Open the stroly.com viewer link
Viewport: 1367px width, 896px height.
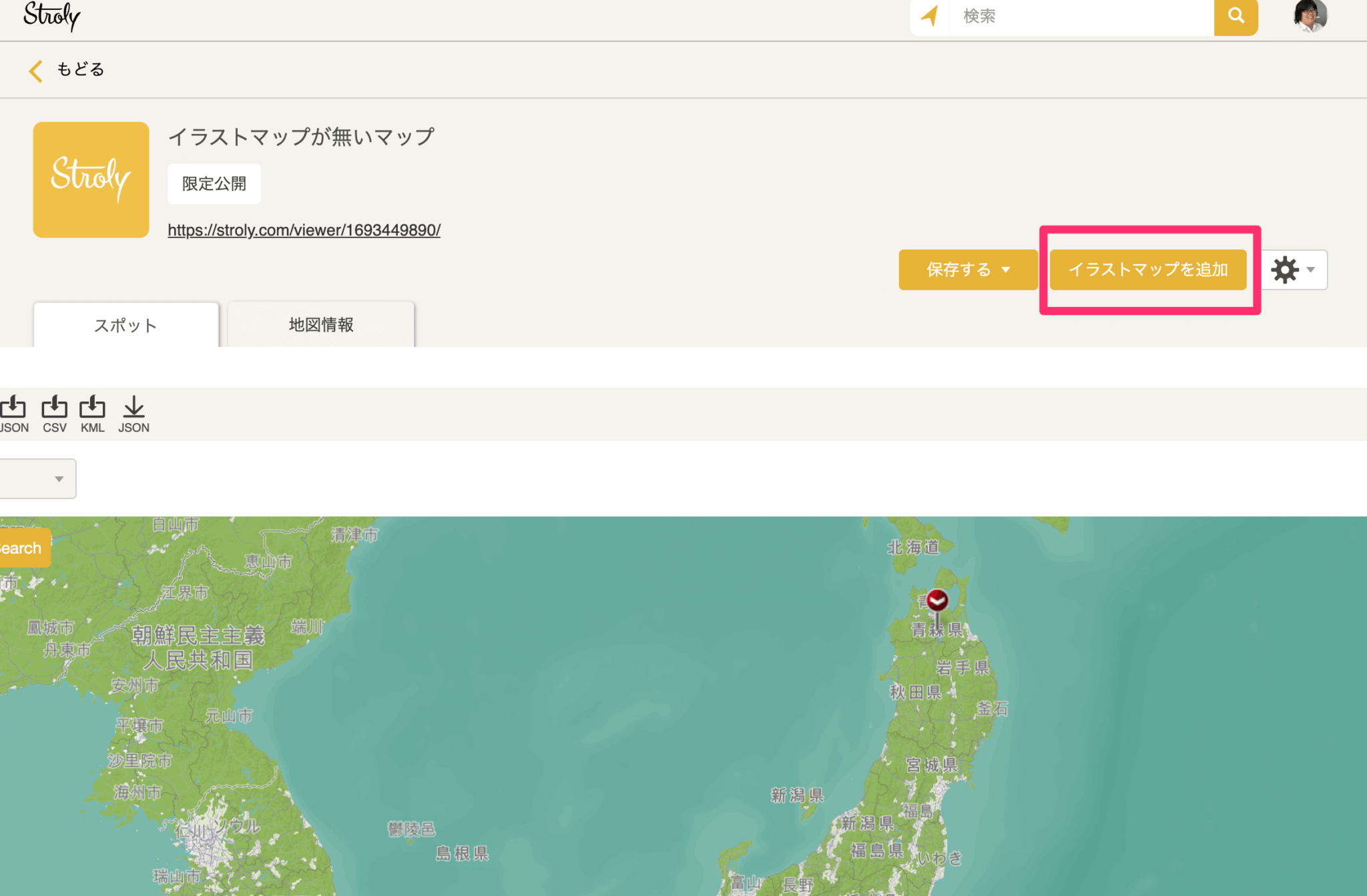(304, 230)
